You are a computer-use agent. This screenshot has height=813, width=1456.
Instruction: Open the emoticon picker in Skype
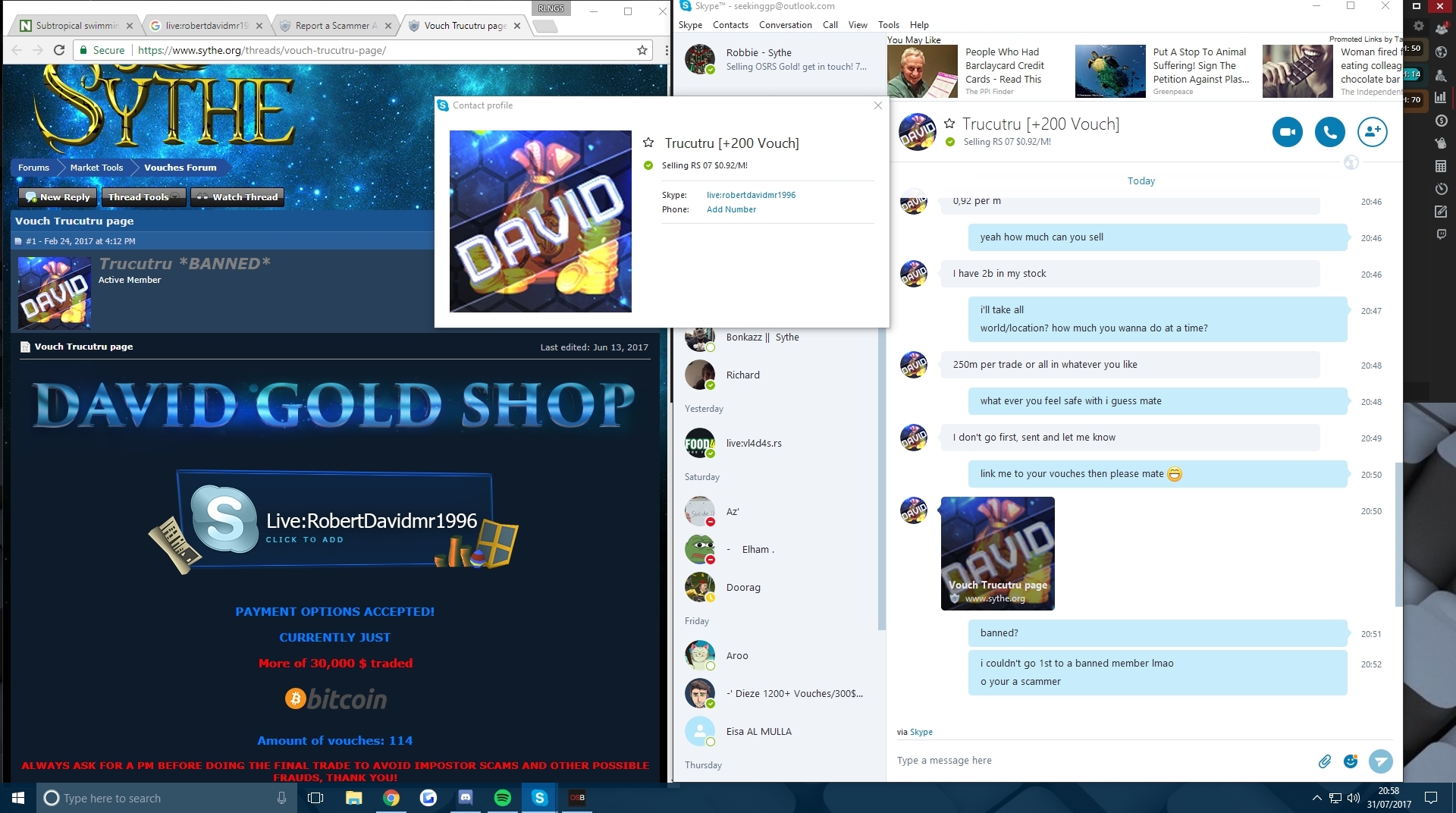(x=1351, y=761)
